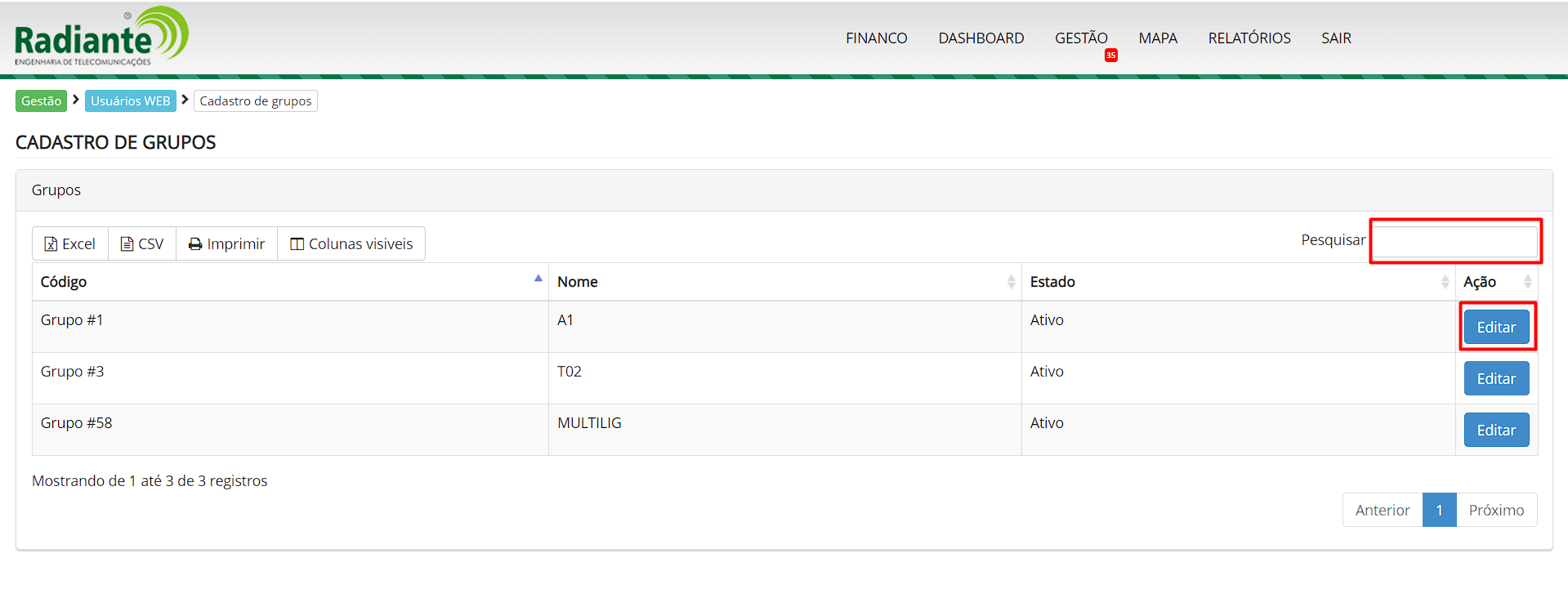Open the GESTÃO menu
This screenshot has height=607, width=1568.
(1080, 38)
